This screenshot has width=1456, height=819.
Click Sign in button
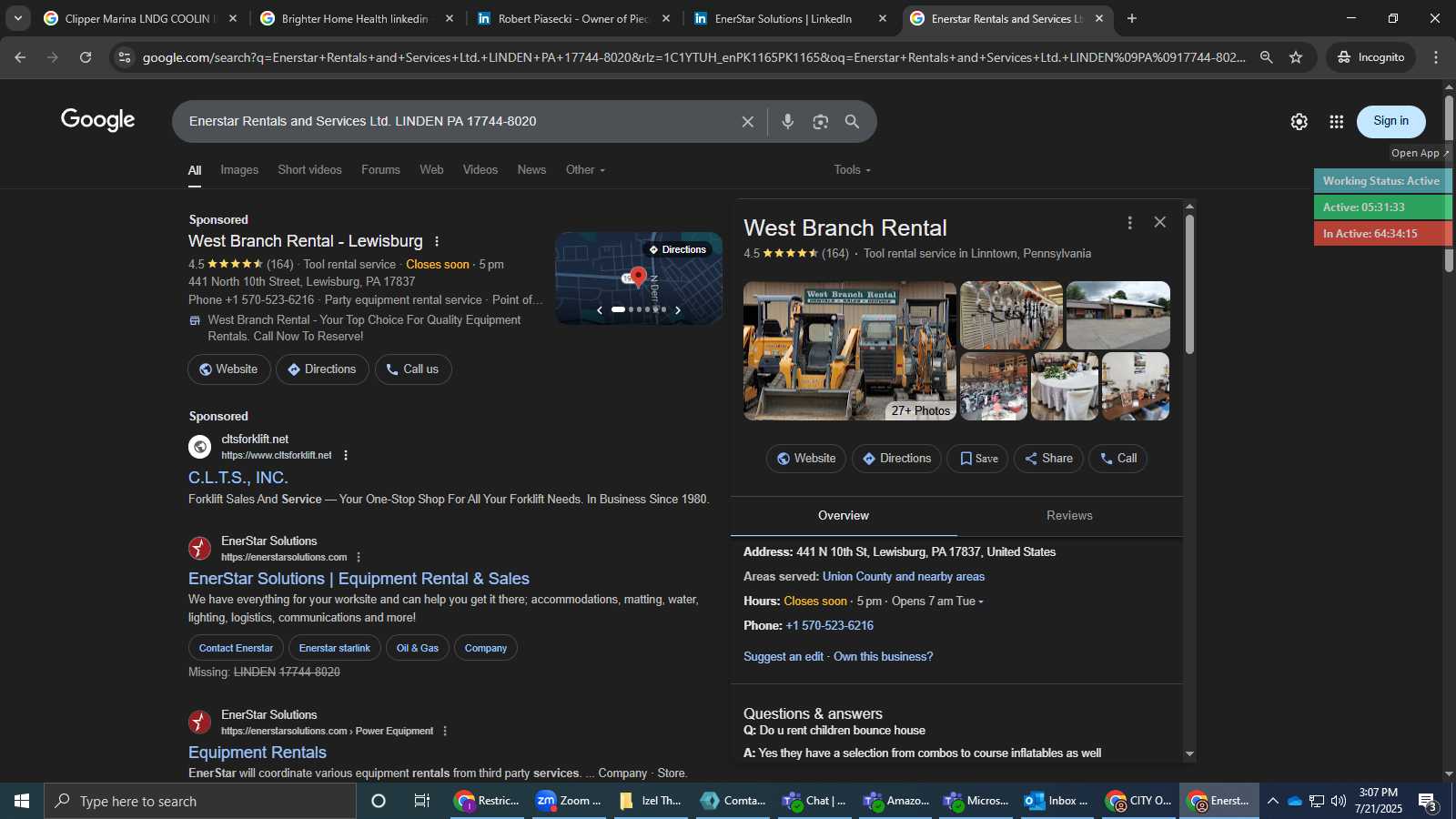click(x=1390, y=121)
